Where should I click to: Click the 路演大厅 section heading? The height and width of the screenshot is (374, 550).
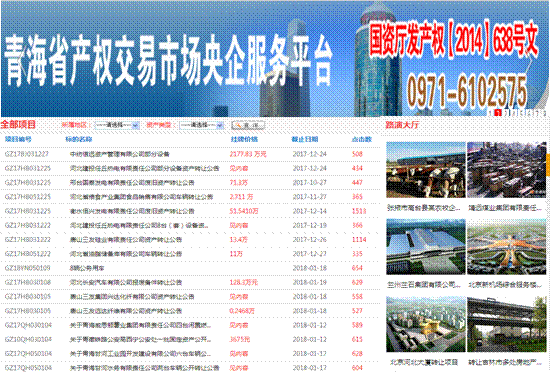[x=402, y=125]
